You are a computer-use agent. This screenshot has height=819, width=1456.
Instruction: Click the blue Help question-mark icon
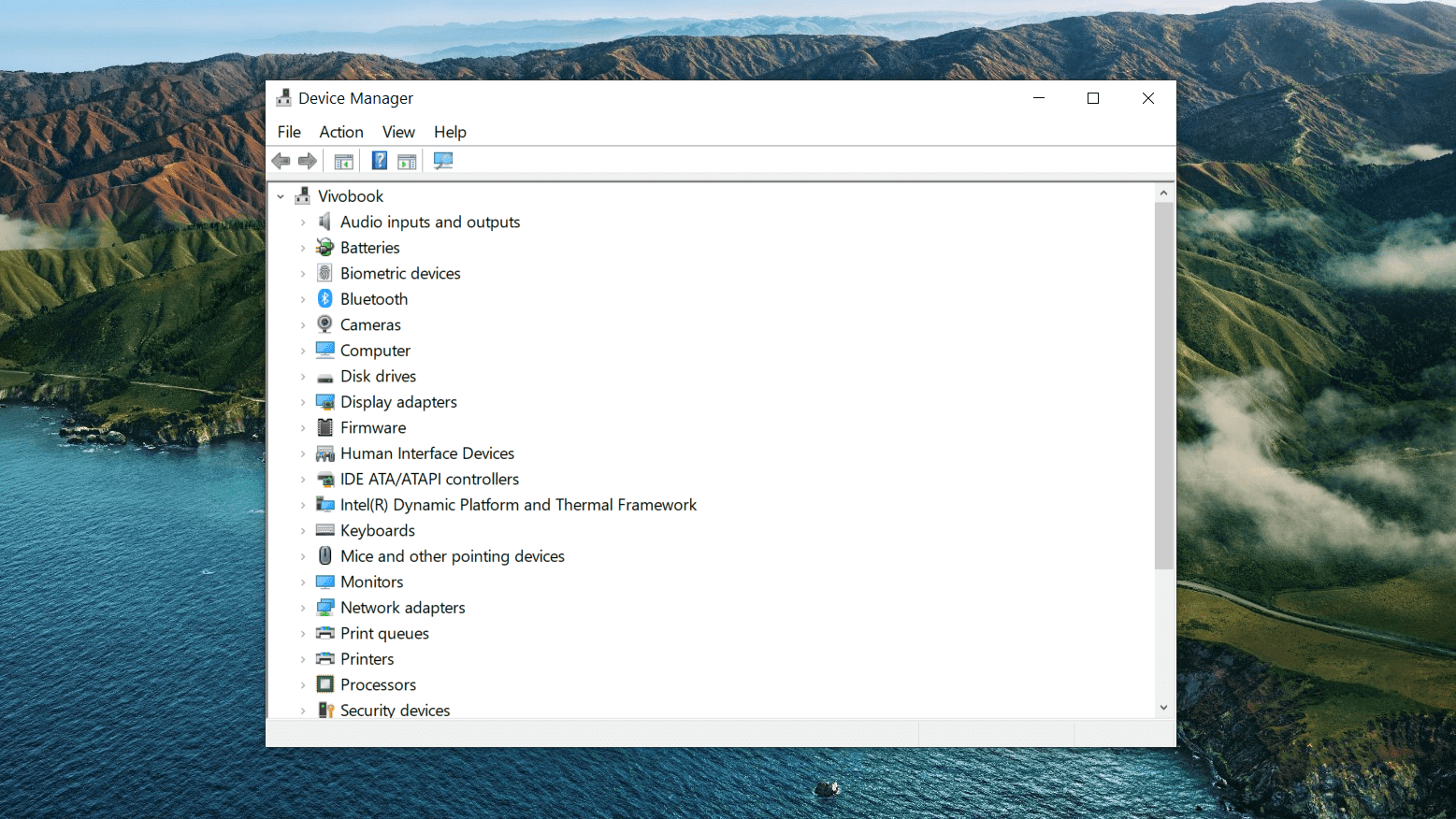[x=380, y=161]
